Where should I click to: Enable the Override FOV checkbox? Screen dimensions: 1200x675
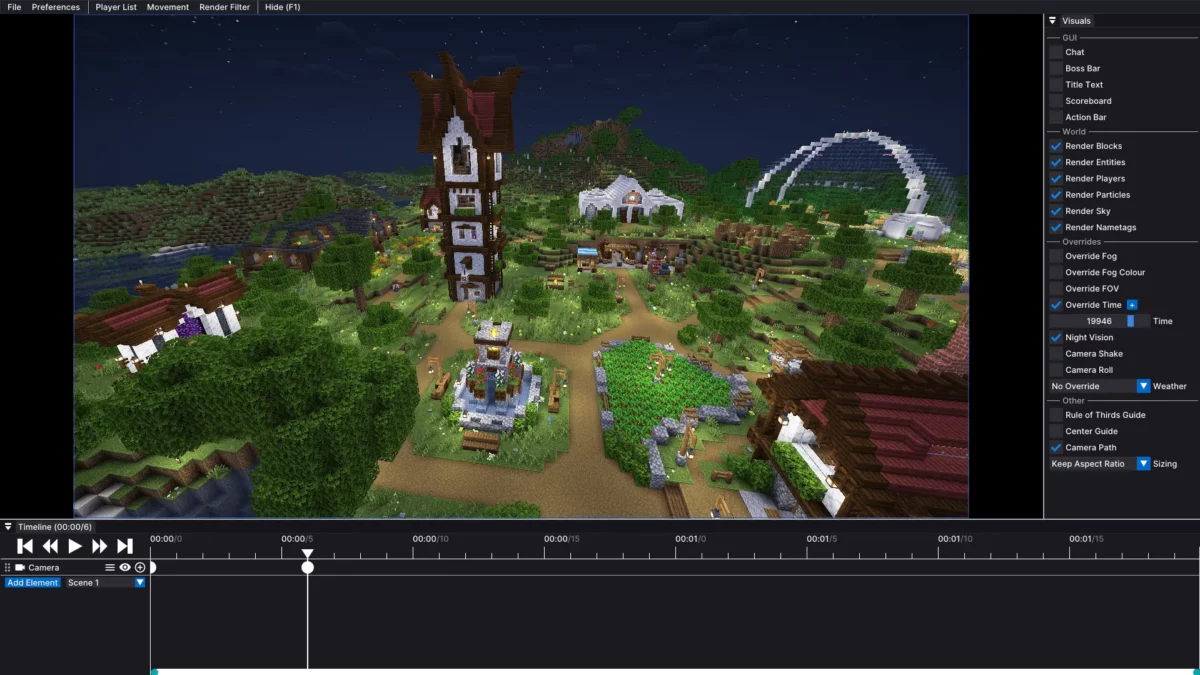click(1056, 288)
